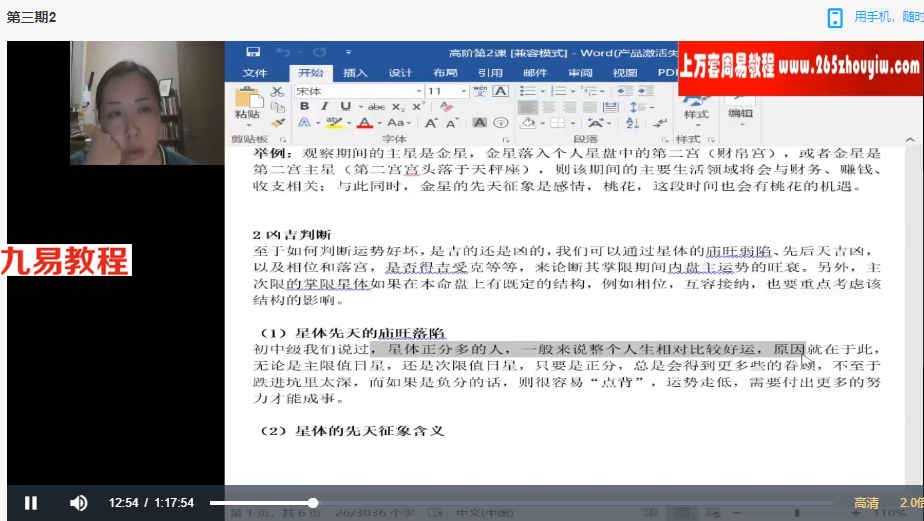The height and width of the screenshot is (521, 924).
Task: Pause the video playback
Action: 31,503
